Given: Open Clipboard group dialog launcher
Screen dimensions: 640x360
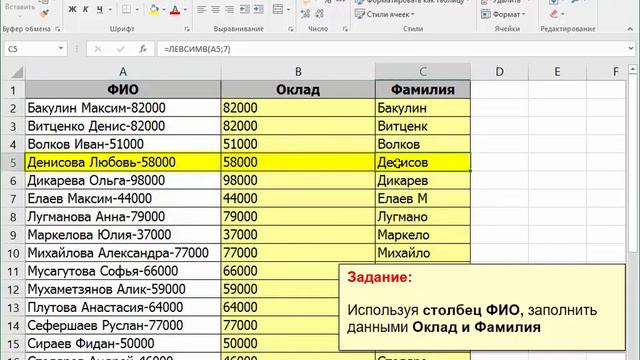Looking at the screenshot, I should click(x=58, y=29).
